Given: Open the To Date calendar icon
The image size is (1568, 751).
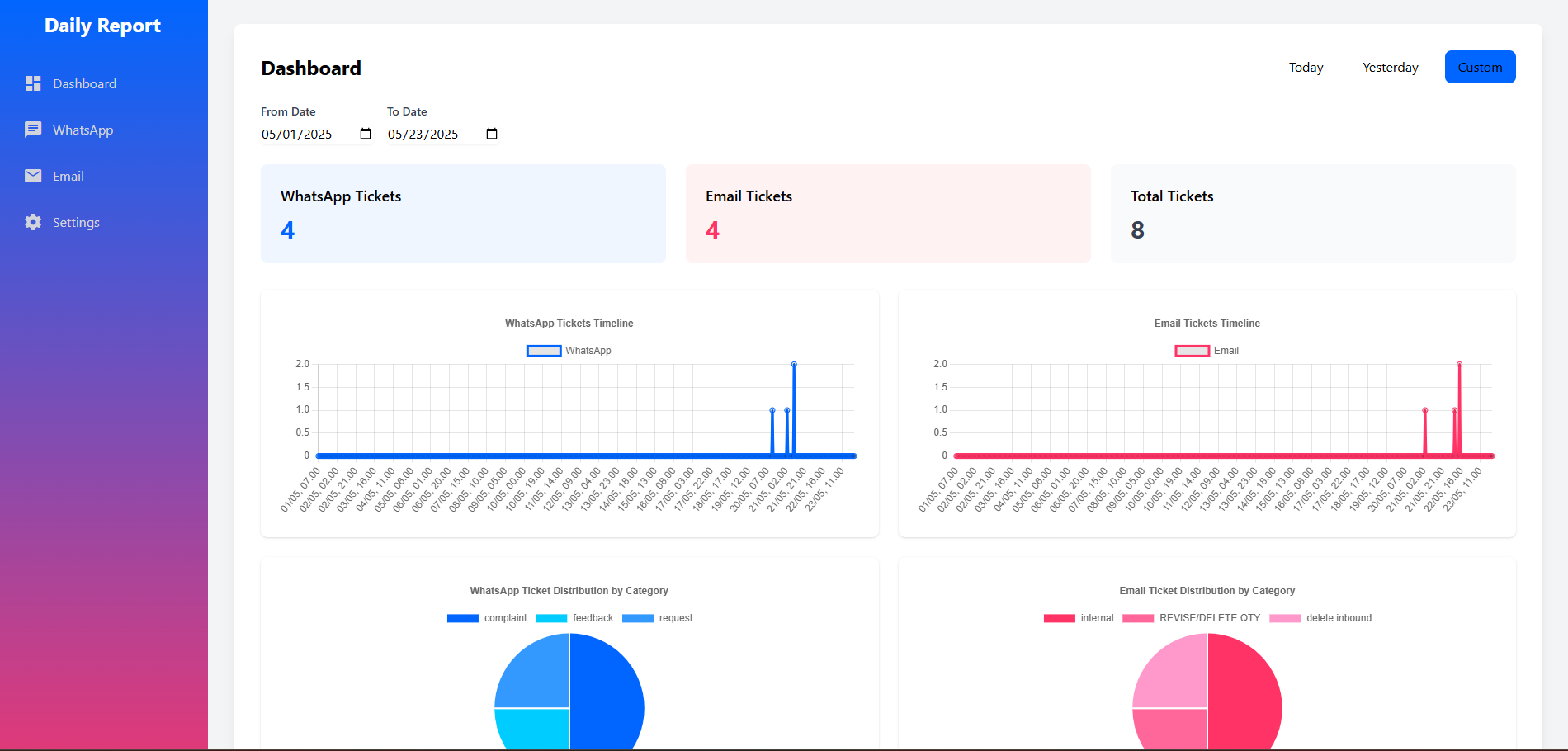Looking at the screenshot, I should coord(492,133).
